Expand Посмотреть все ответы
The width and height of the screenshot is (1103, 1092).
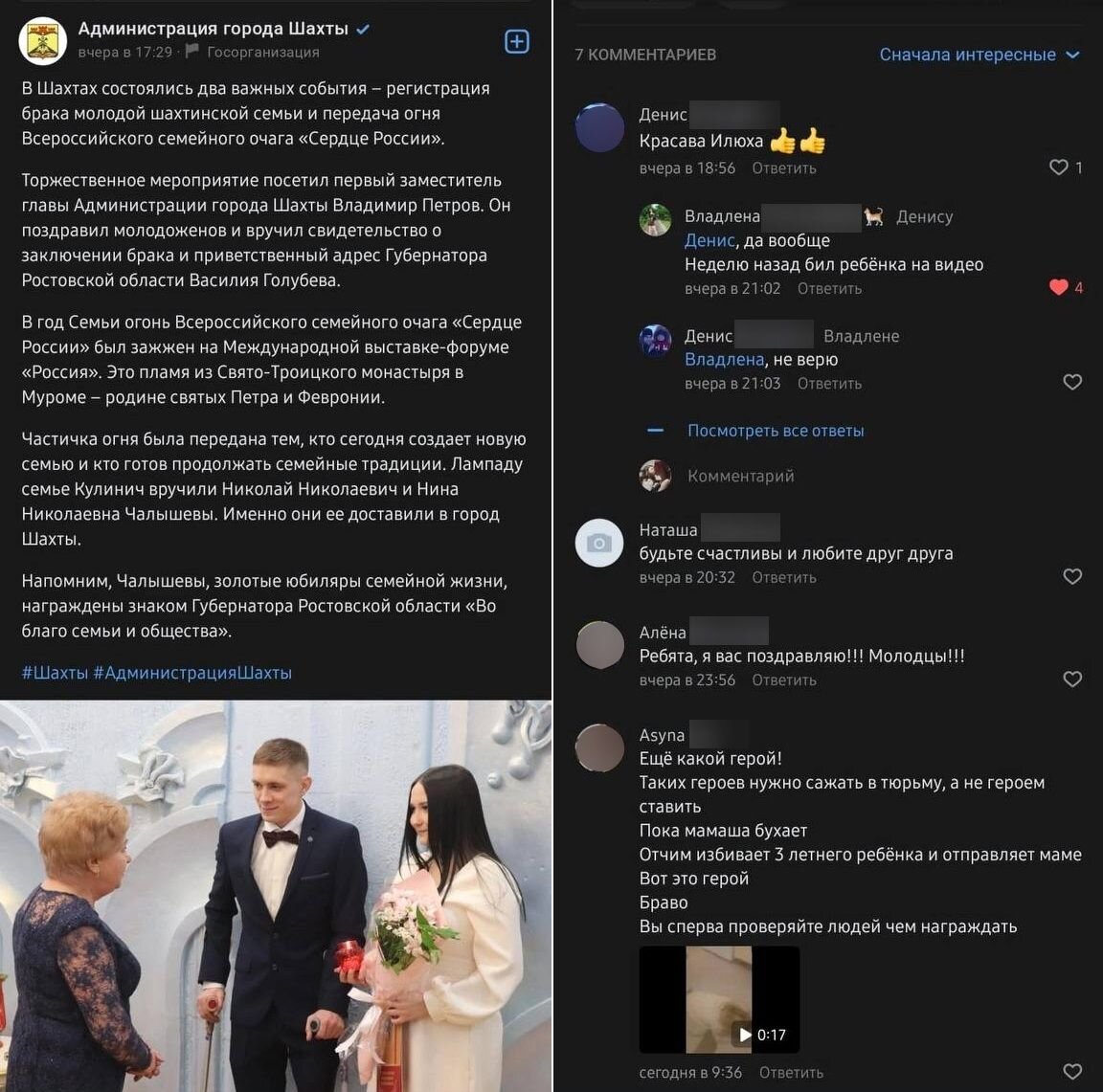777,430
